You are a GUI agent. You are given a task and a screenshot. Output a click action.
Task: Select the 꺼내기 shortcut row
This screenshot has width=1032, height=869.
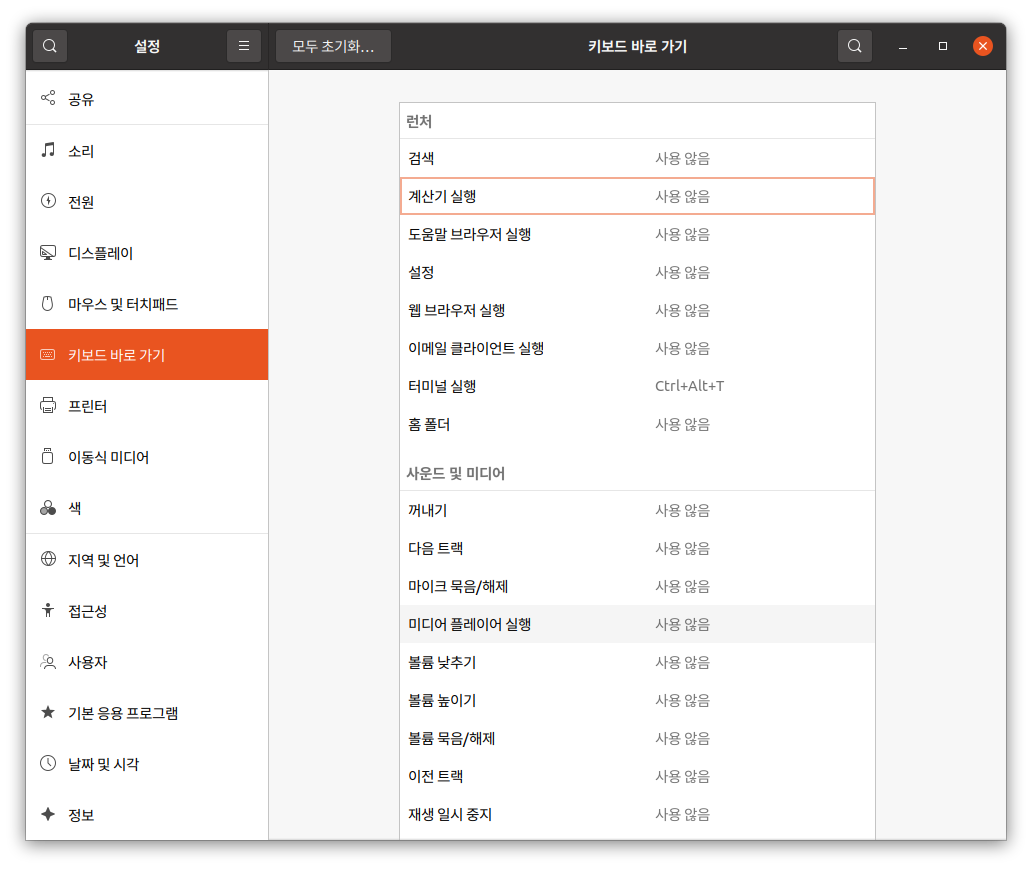tap(637, 510)
